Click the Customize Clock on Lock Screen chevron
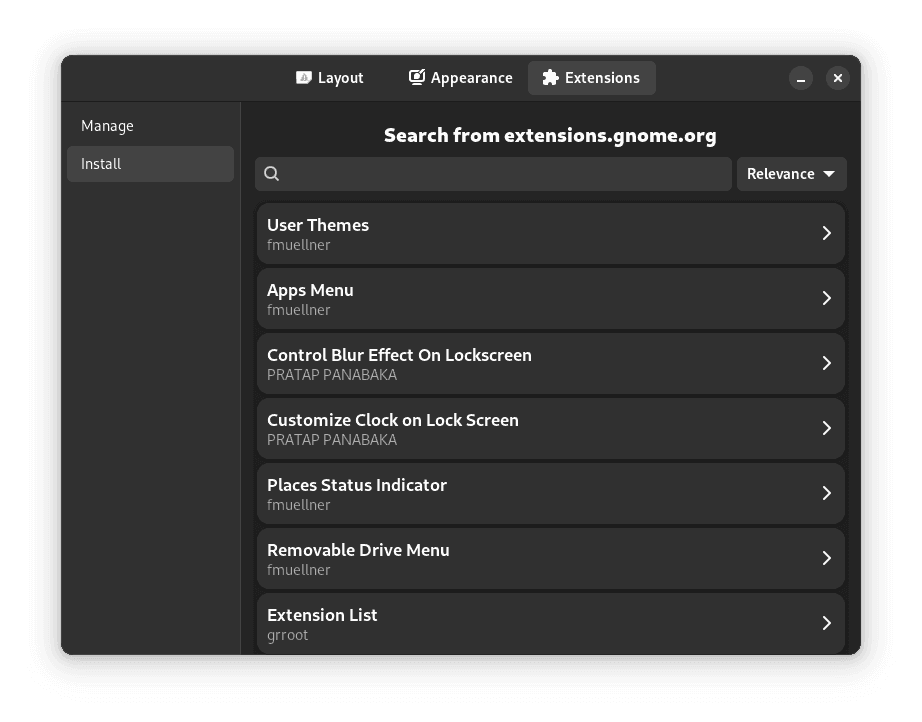This screenshot has height=722, width=922. (826, 428)
